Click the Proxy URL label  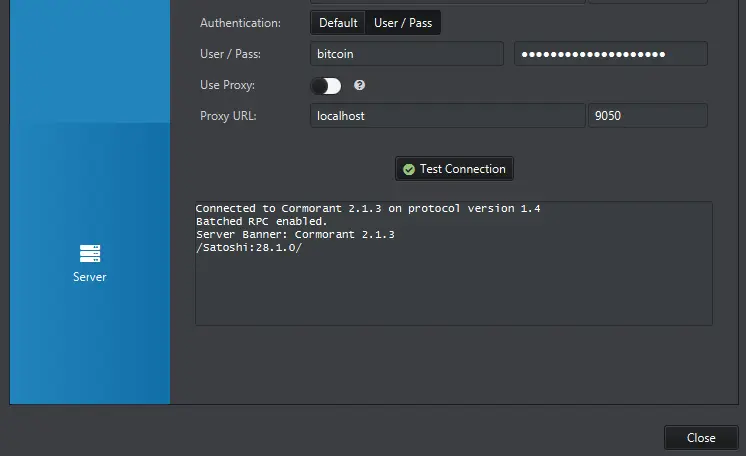[228, 116]
